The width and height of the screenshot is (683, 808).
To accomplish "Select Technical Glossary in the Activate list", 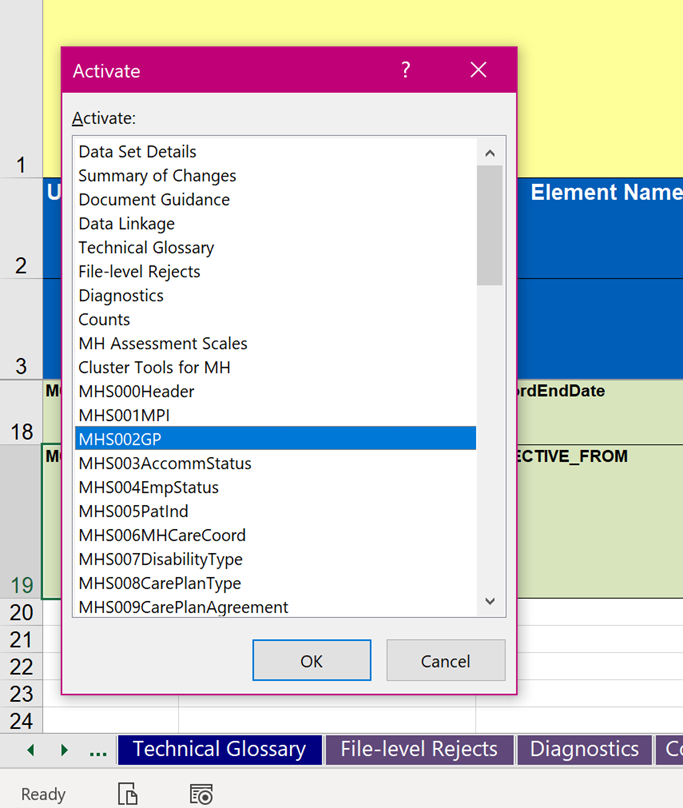I will [x=275, y=247].
